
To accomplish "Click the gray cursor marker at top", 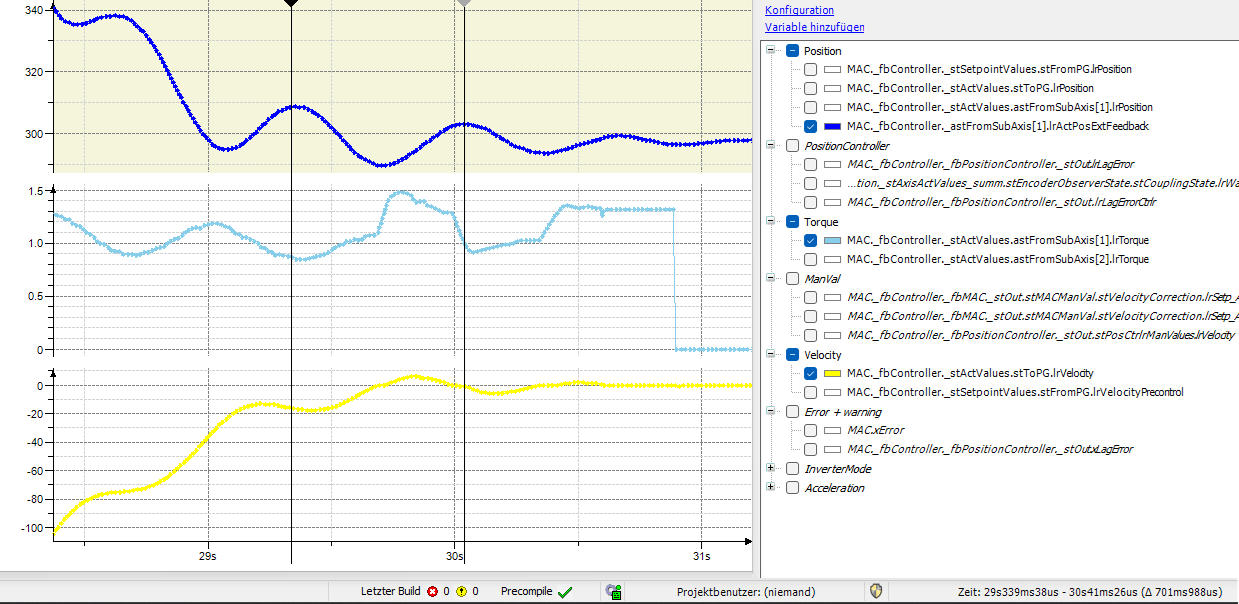I will tap(463, 4).
